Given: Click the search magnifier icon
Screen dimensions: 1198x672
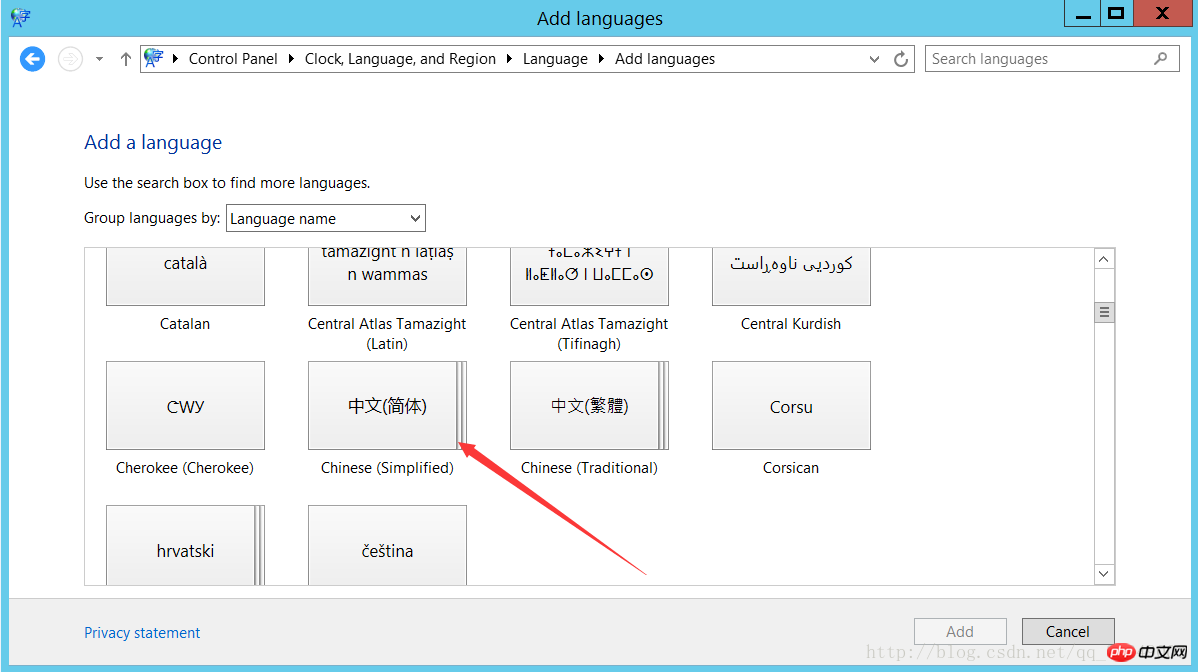Looking at the screenshot, I should (x=1161, y=58).
